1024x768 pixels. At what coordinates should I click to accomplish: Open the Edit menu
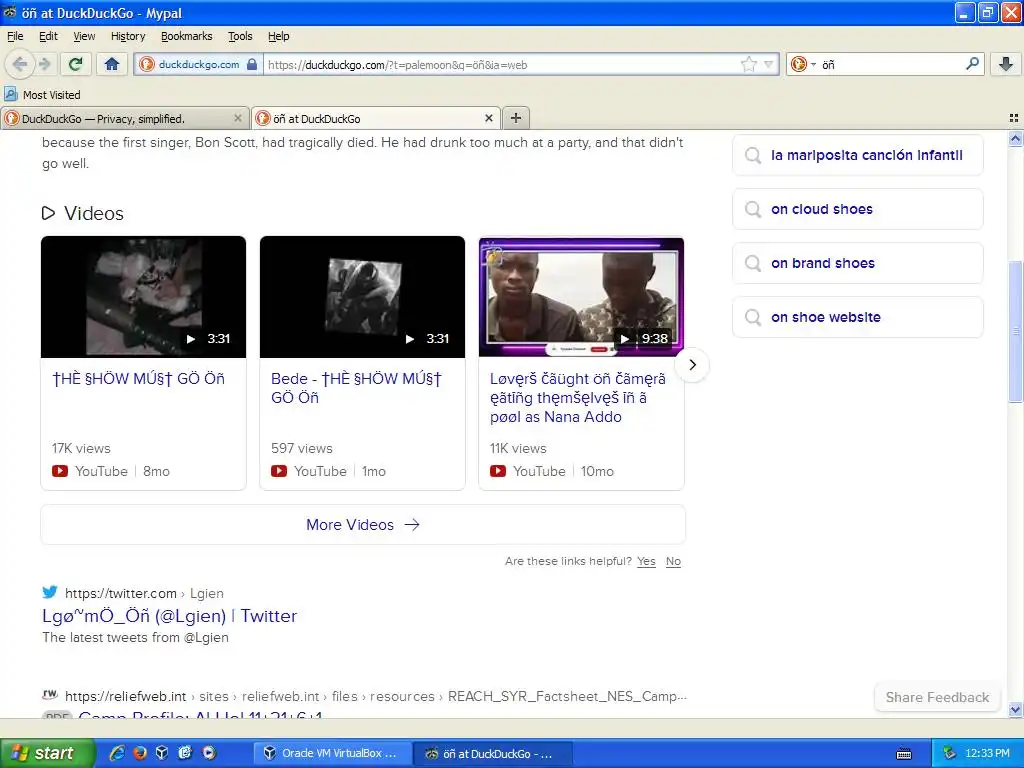pos(48,36)
